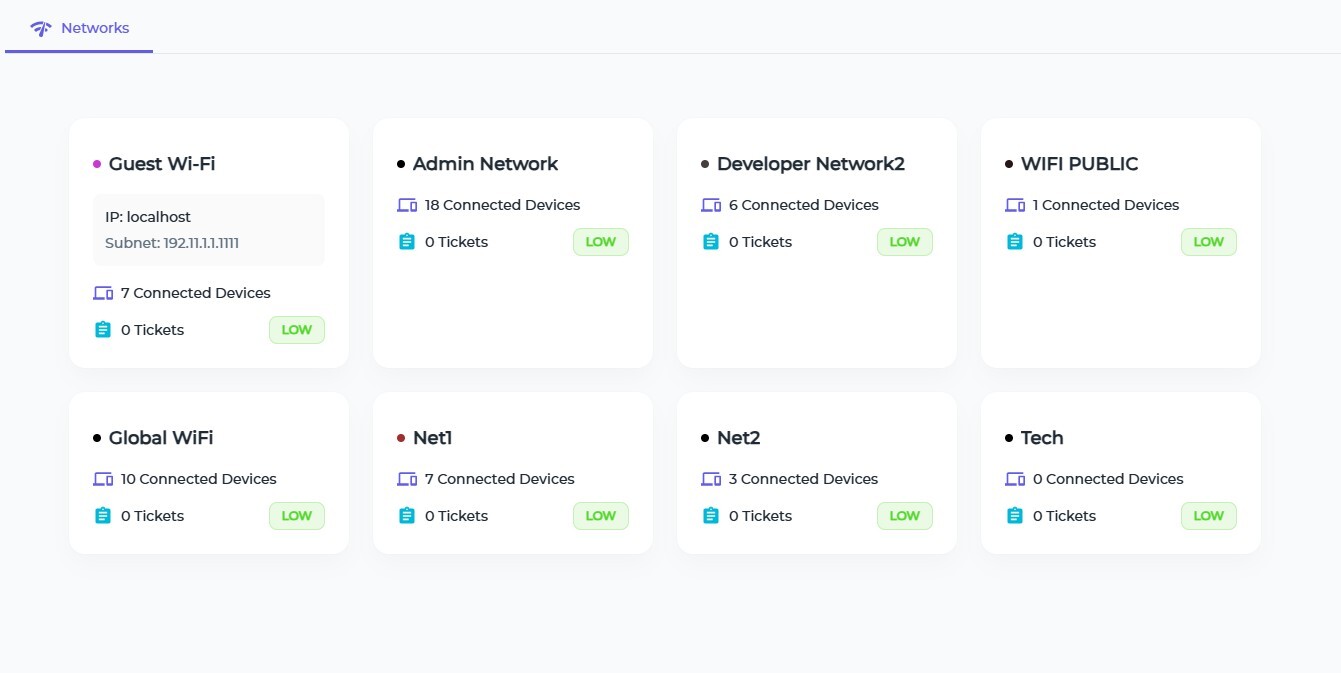1341x673 pixels.
Task: Click the devices icon on Net2 card
Action: coord(711,479)
